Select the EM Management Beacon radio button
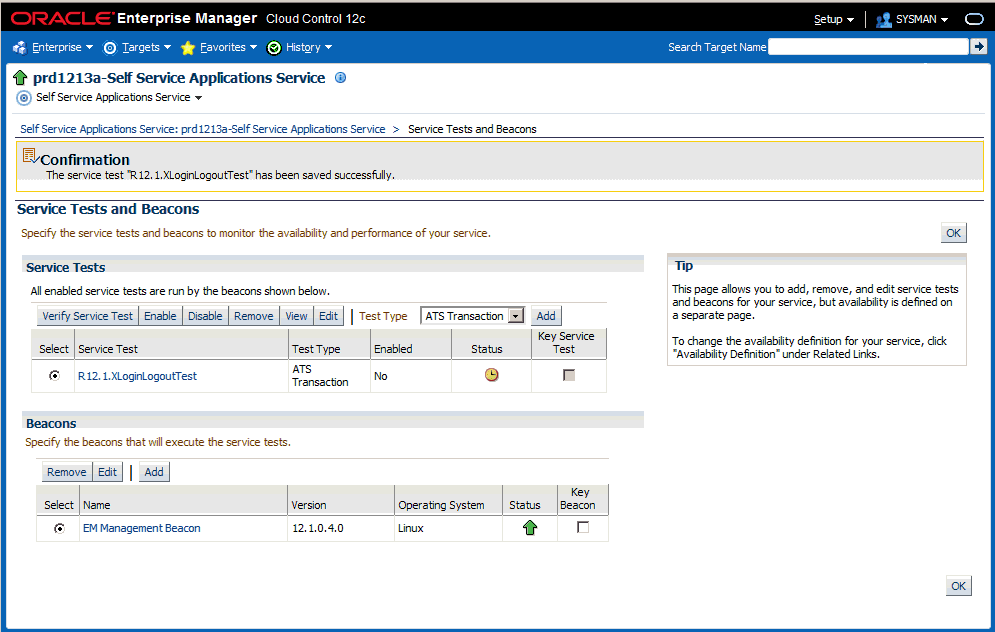Screen dimensions: 995x632 click(x=59, y=528)
